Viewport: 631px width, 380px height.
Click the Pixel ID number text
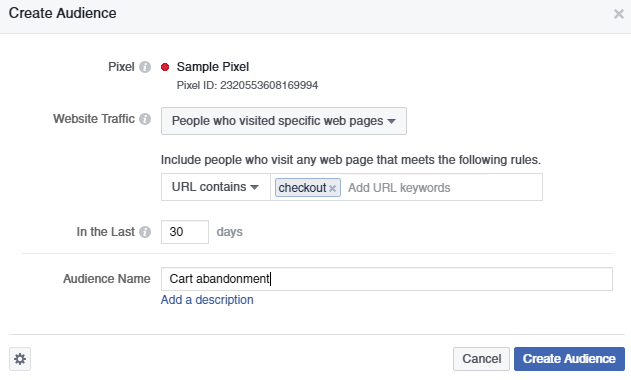(269, 85)
